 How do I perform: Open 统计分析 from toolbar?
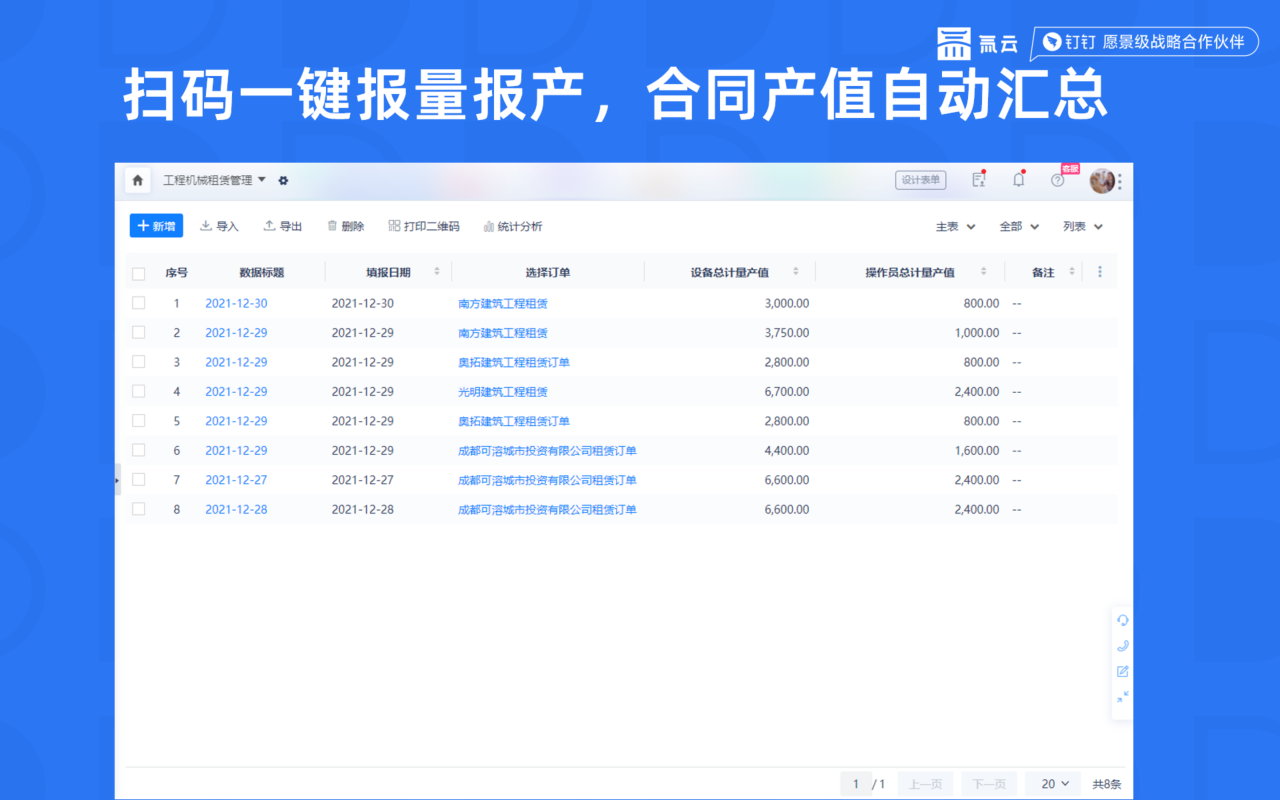click(x=512, y=226)
